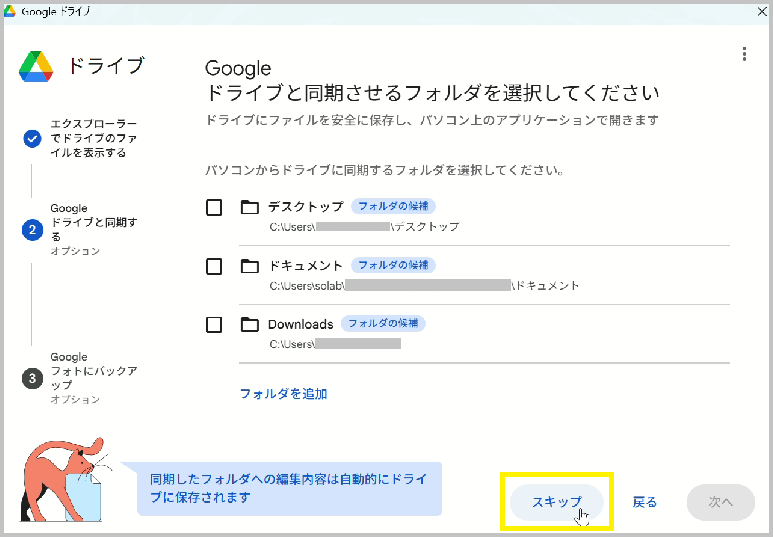Click the folder icon beside Downloads
This screenshot has height=537, width=773.
tap(249, 324)
